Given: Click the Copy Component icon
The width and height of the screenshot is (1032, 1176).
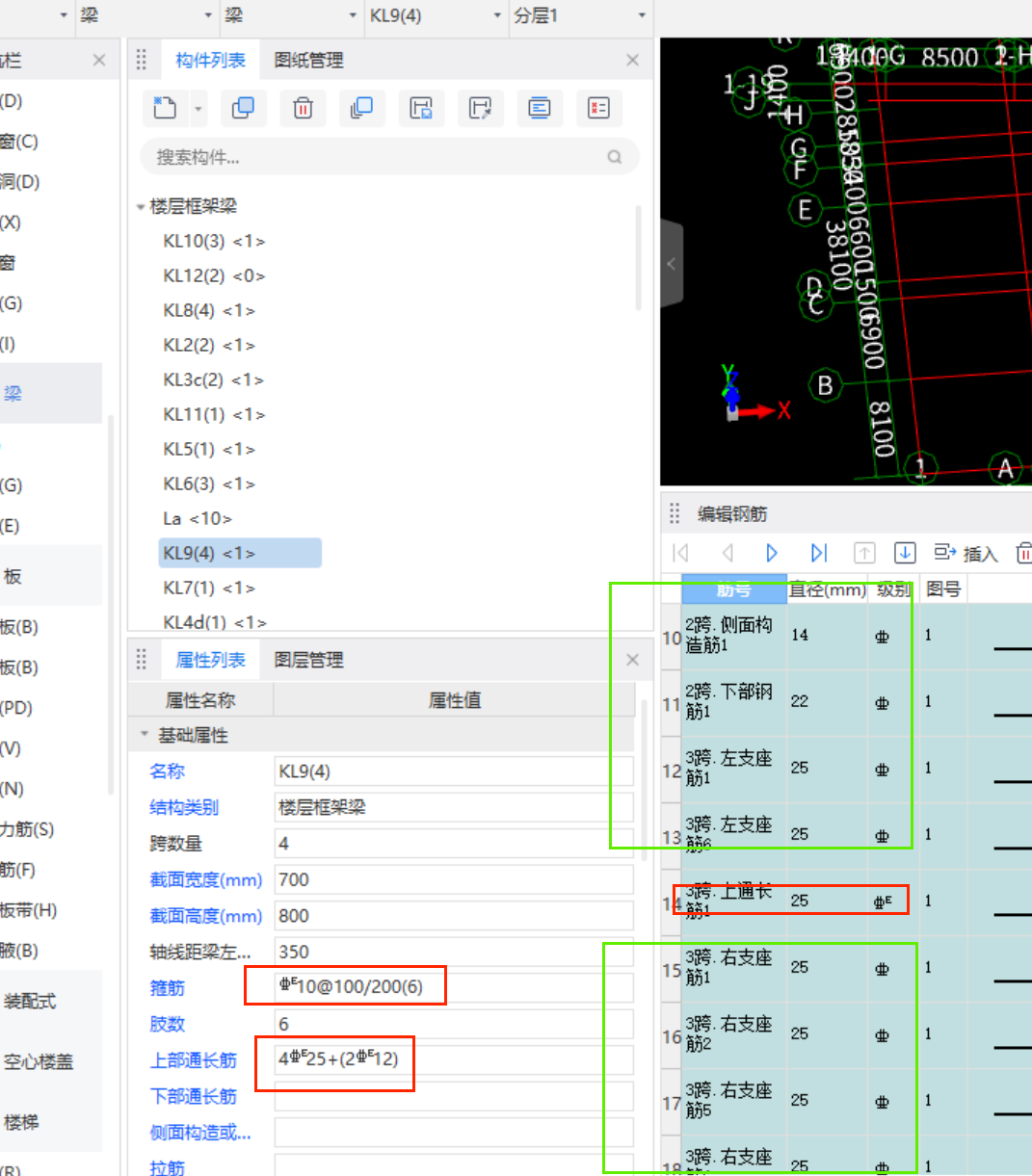Looking at the screenshot, I should [x=243, y=108].
